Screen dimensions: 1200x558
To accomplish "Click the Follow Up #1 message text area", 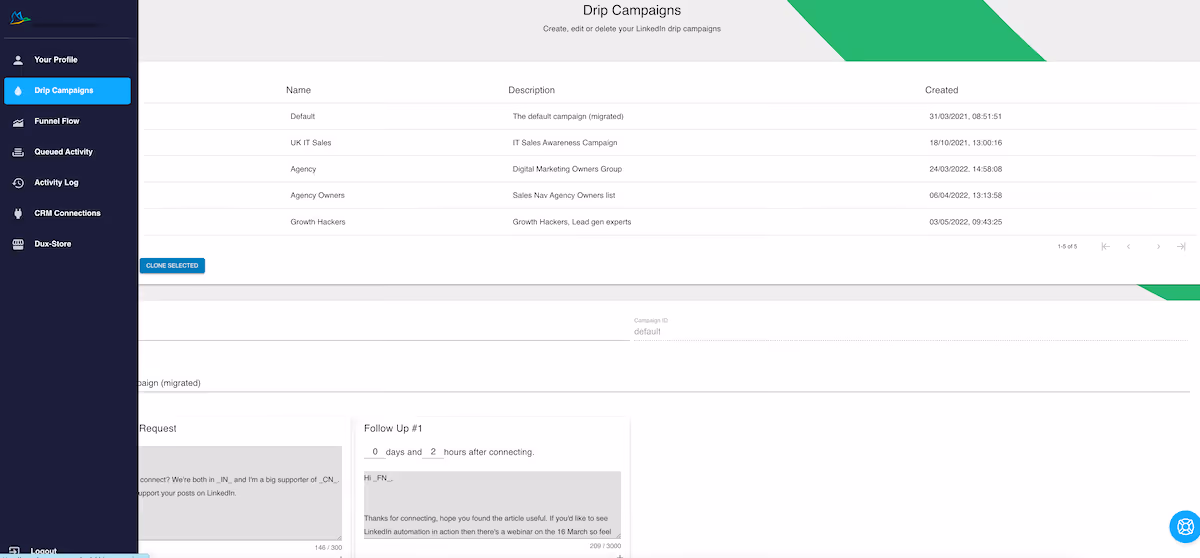I will click(x=492, y=505).
